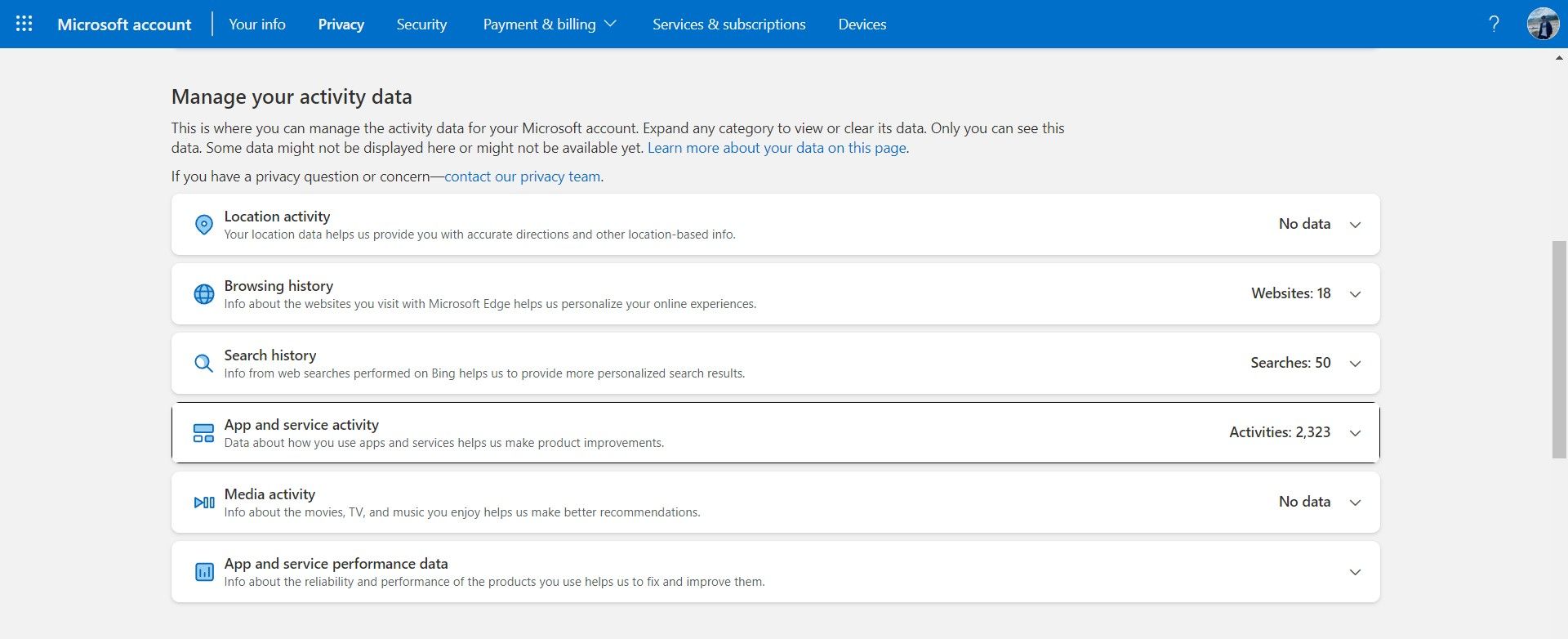Image resolution: width=1568 pixels, height=639 pixels.
Task: Click App and service performance data title
Action: point(336,563)
